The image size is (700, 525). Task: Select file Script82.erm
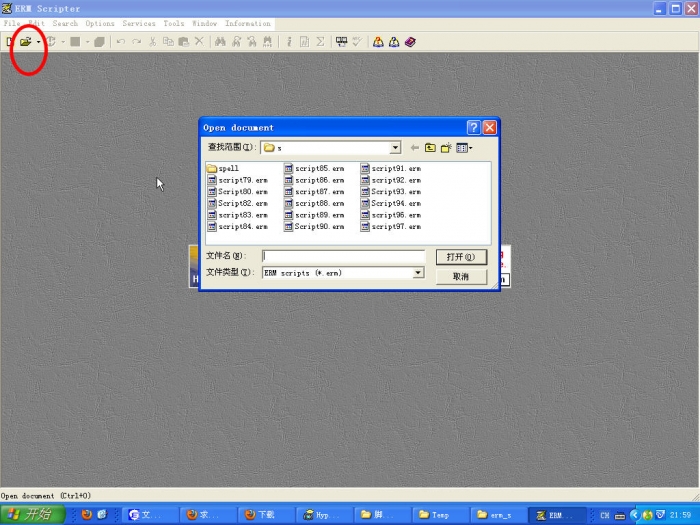(238, 203)
